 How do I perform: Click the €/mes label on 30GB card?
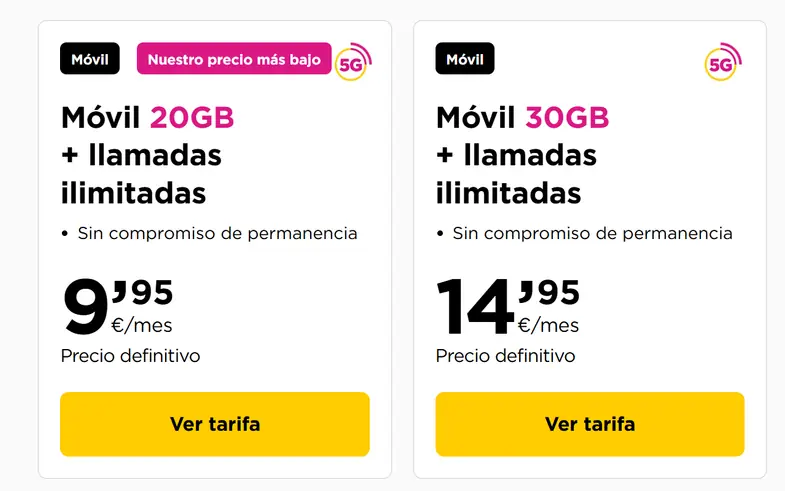coord(548,325)
